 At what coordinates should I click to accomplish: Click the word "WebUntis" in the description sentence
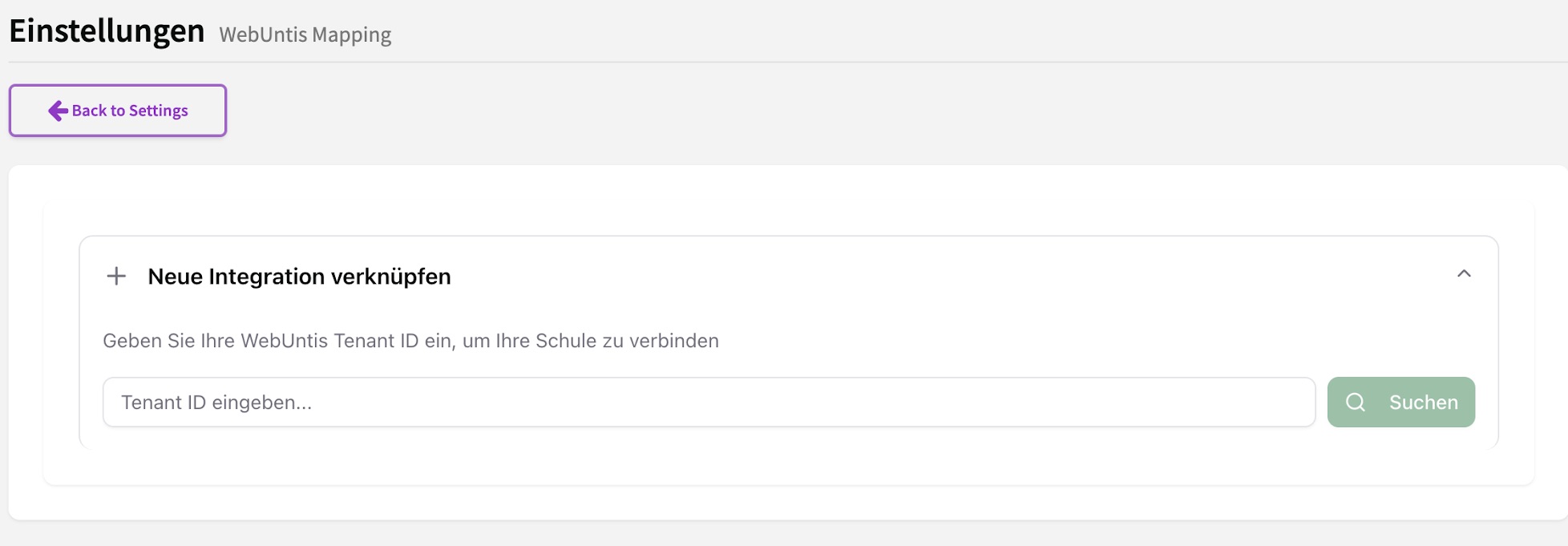point(284,341)
